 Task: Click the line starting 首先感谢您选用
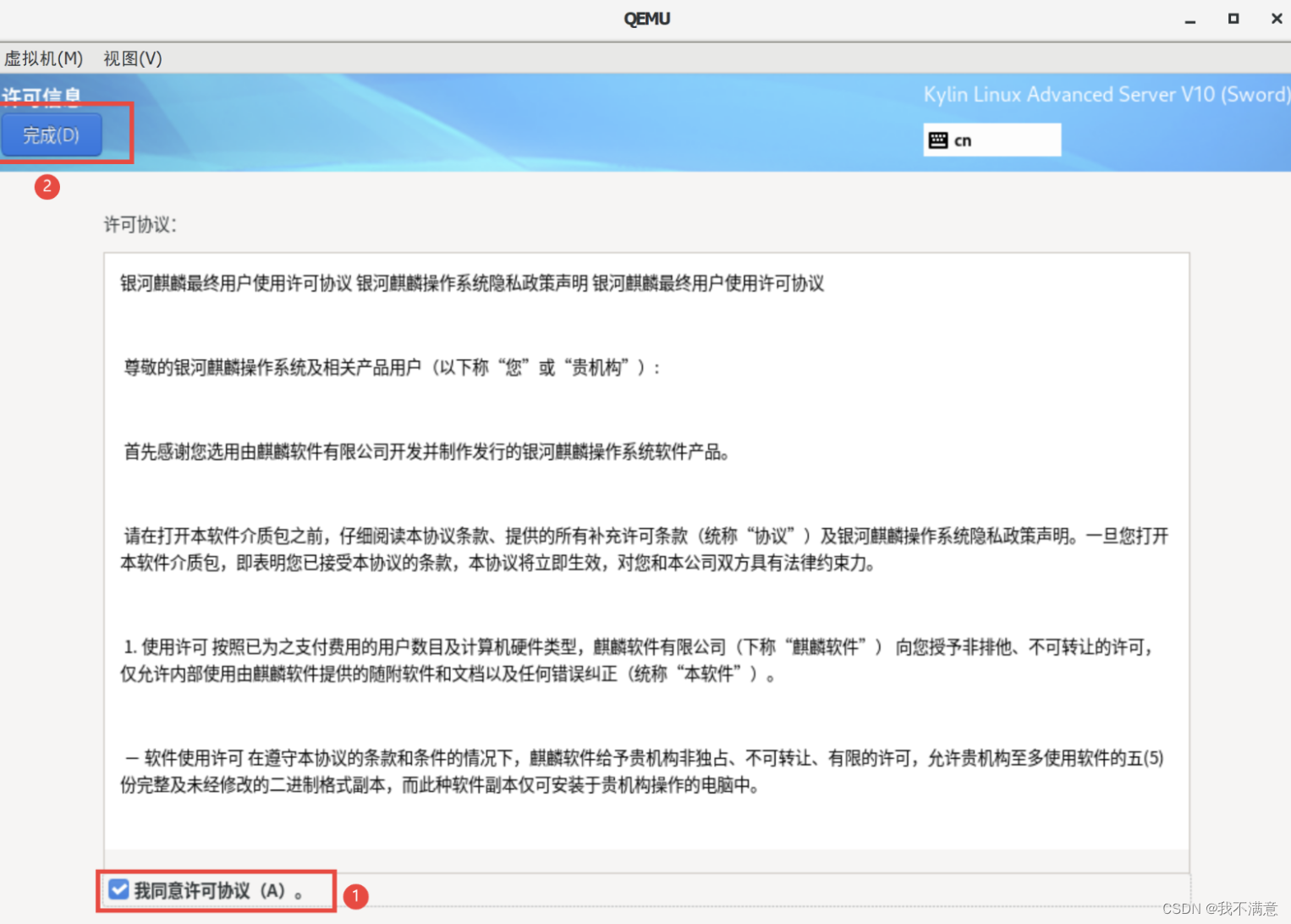[x=426, y=452]
